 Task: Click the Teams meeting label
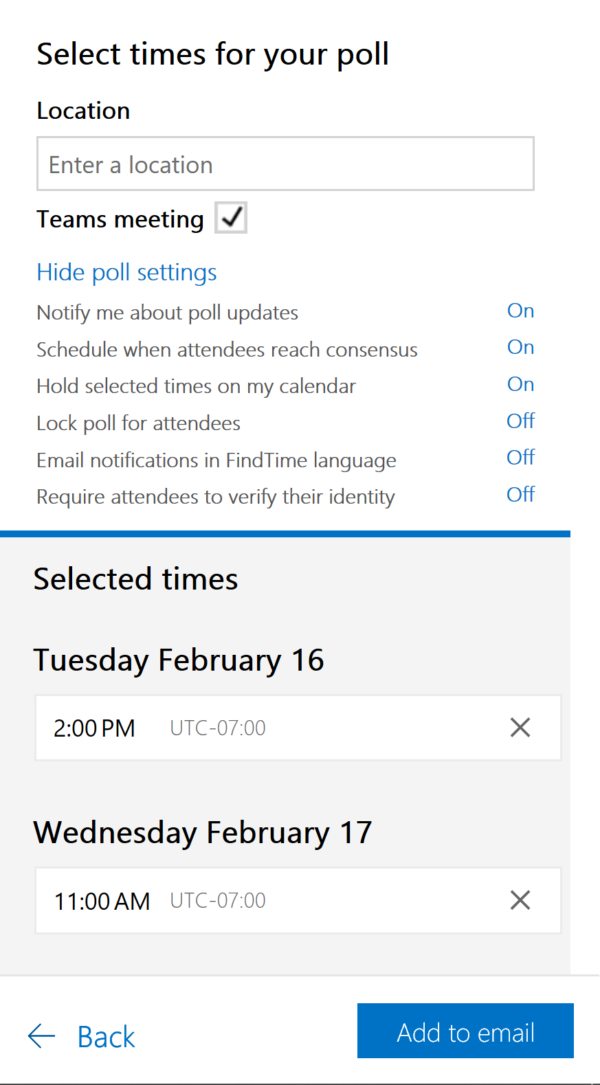click(120, 219)
